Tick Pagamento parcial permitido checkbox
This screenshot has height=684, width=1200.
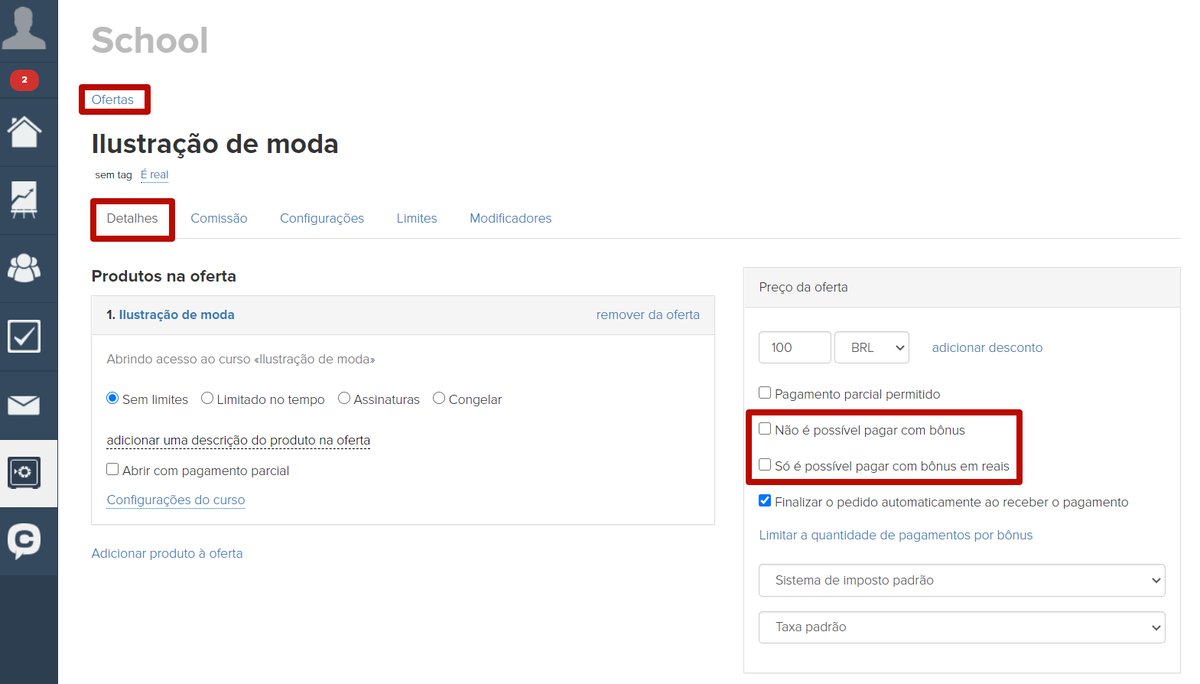pos(765,393)
